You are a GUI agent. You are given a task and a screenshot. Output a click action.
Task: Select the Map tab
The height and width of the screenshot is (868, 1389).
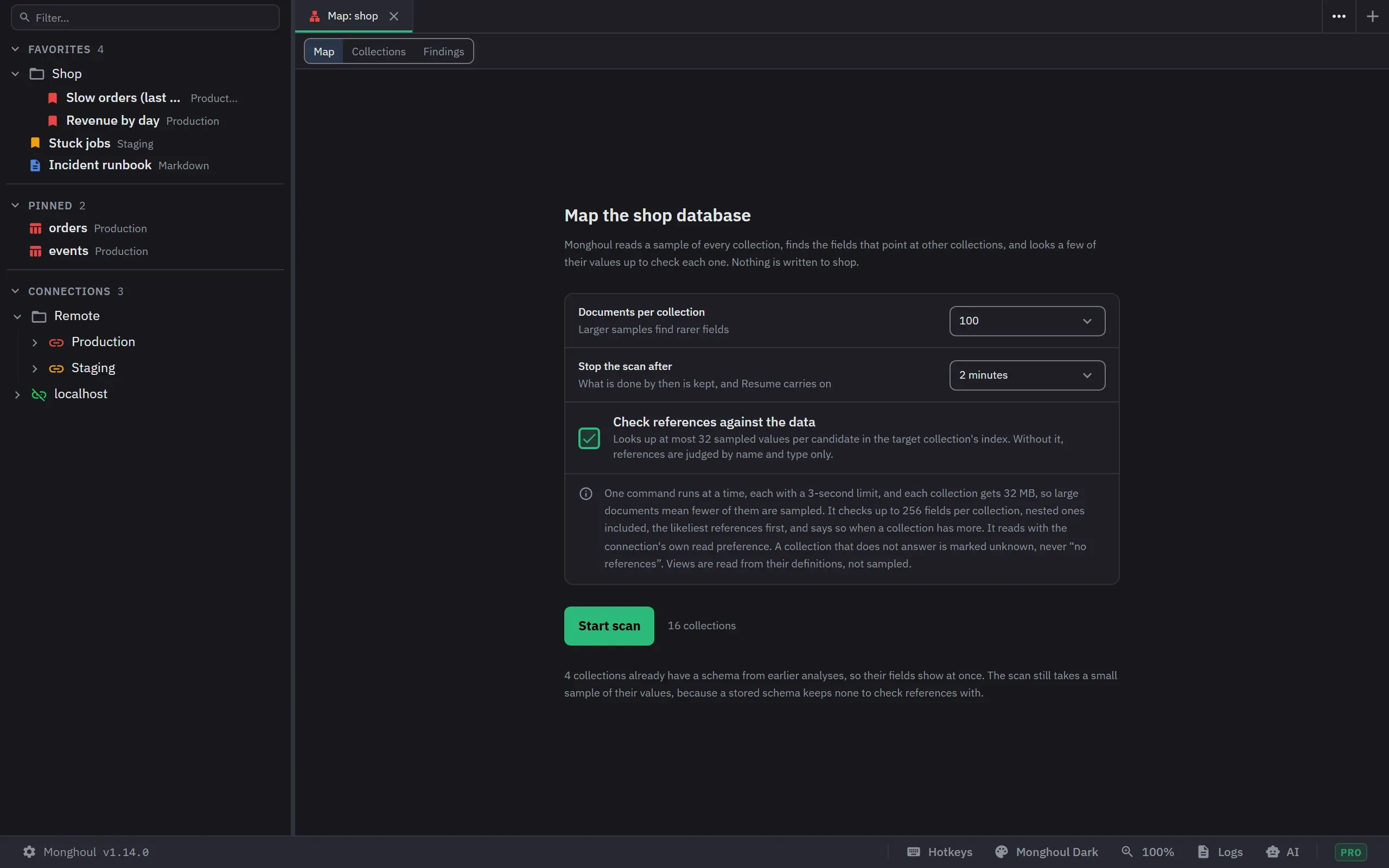pos(324,51)
